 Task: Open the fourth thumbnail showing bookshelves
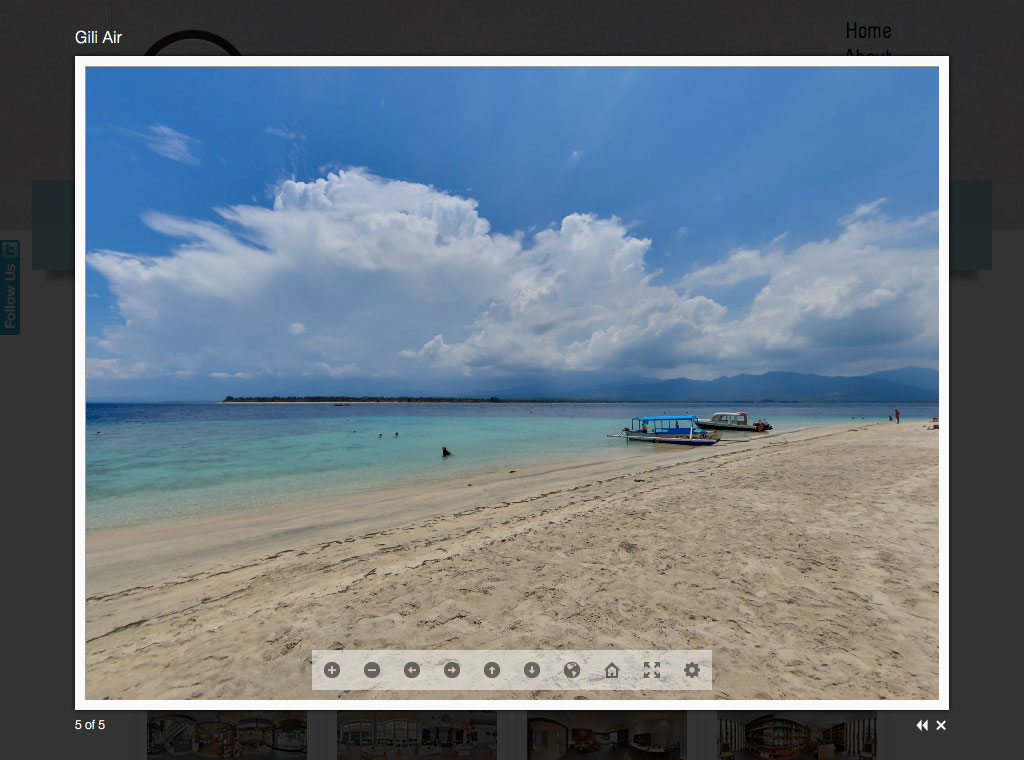797,736
